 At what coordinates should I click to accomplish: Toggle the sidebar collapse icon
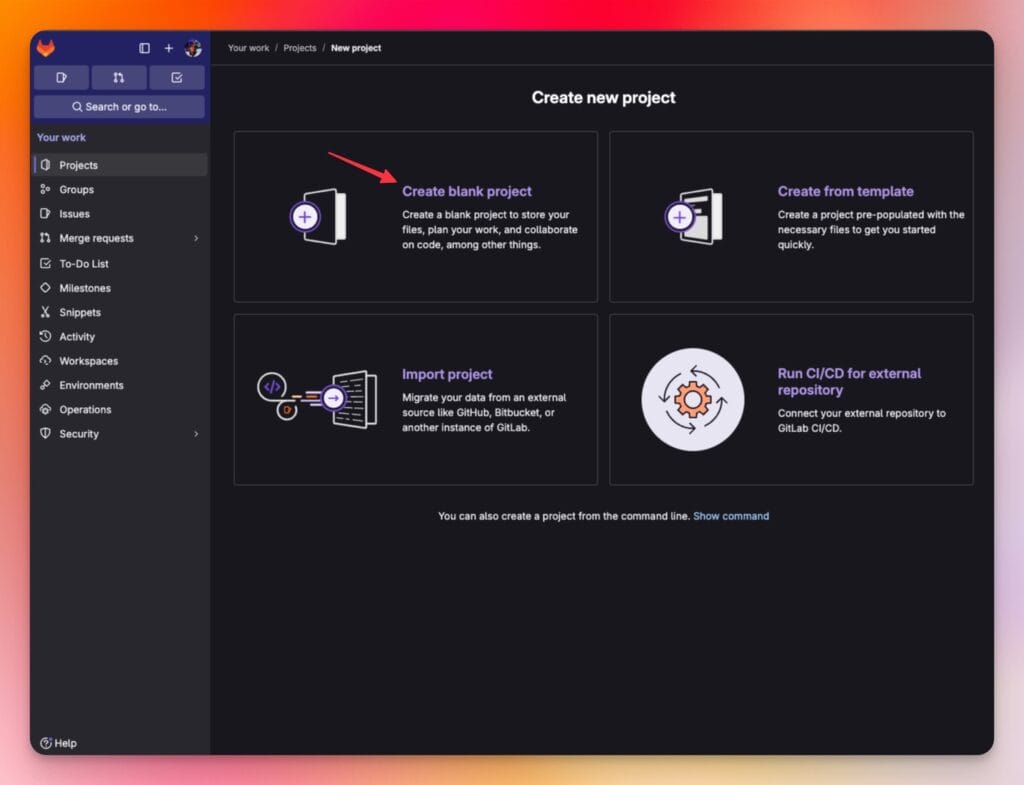144,48
